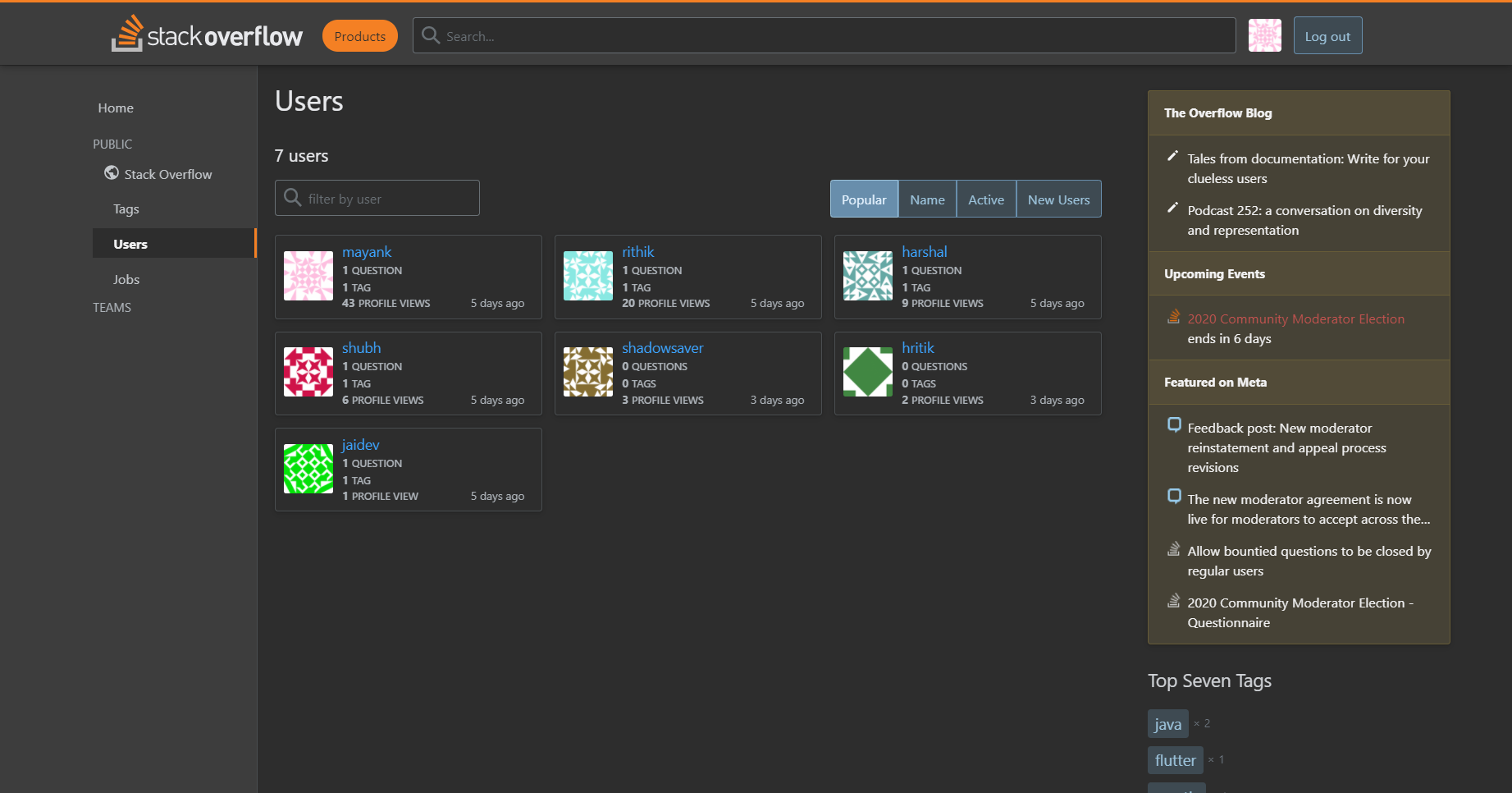The width and height of the screenshot is (1512, 793).
Task: Click your profile avatar in the top bar
Action: [1264, 35]
